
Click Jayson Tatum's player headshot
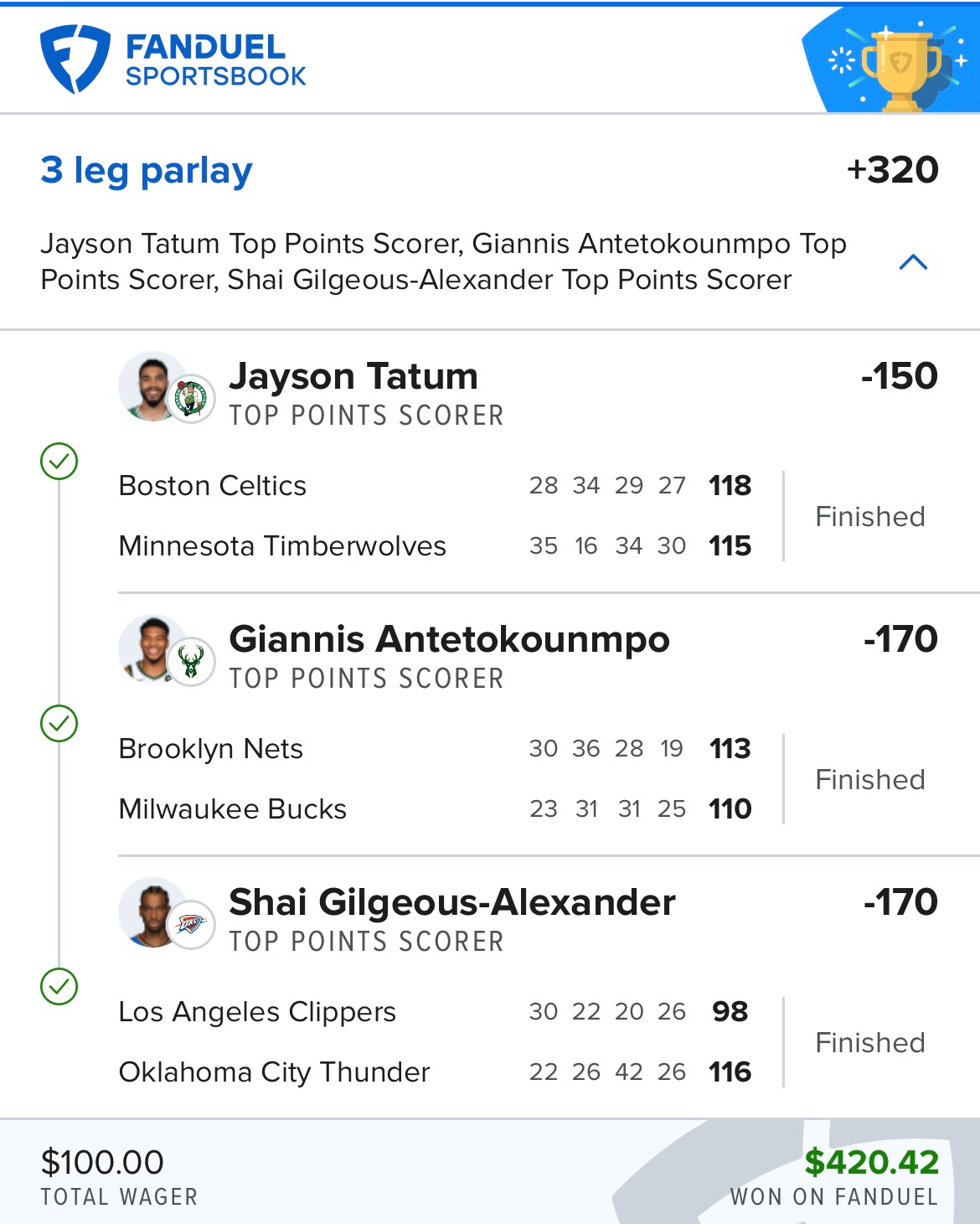(151, 386)
